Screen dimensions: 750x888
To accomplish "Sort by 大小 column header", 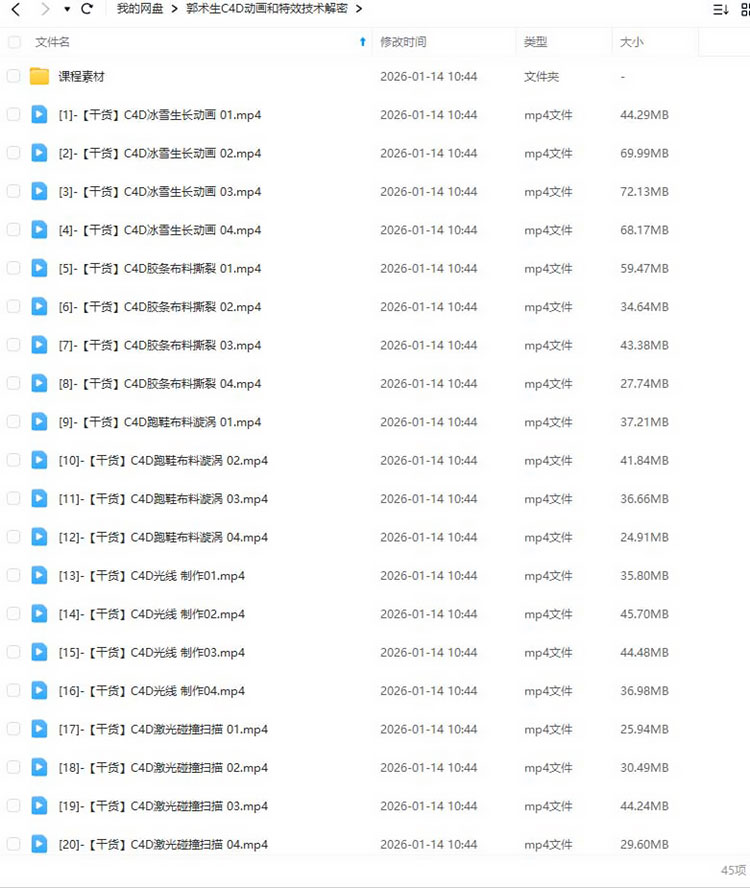I will click(631, 42).
